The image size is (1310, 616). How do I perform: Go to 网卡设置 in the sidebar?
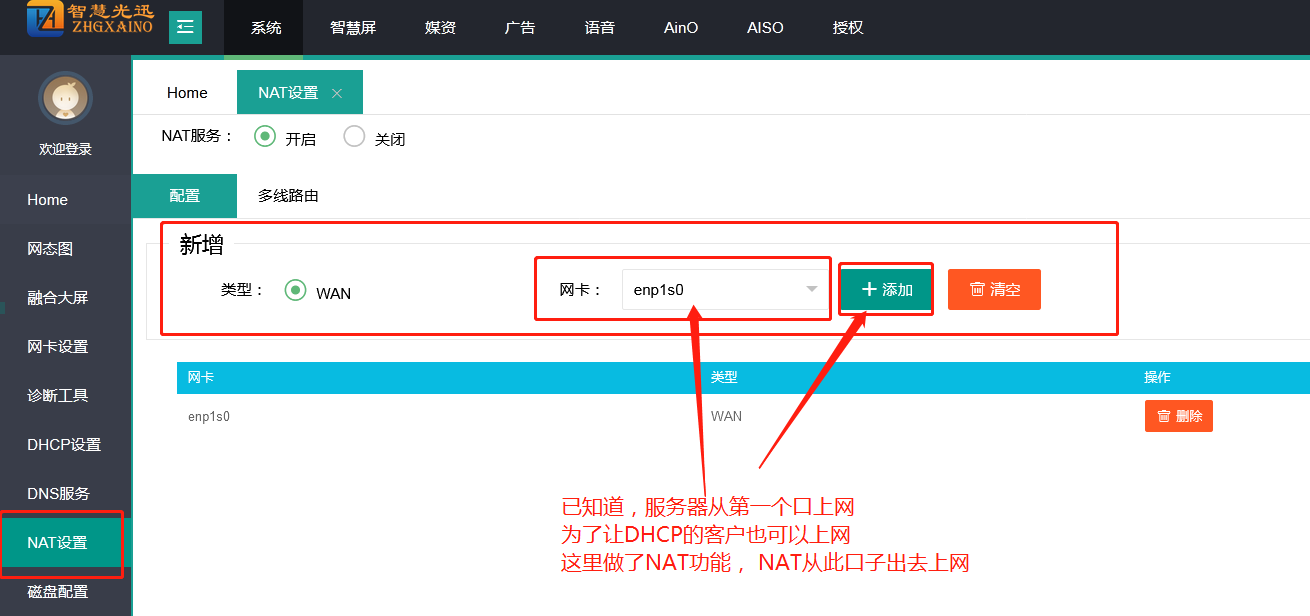[x=58, y=347]
